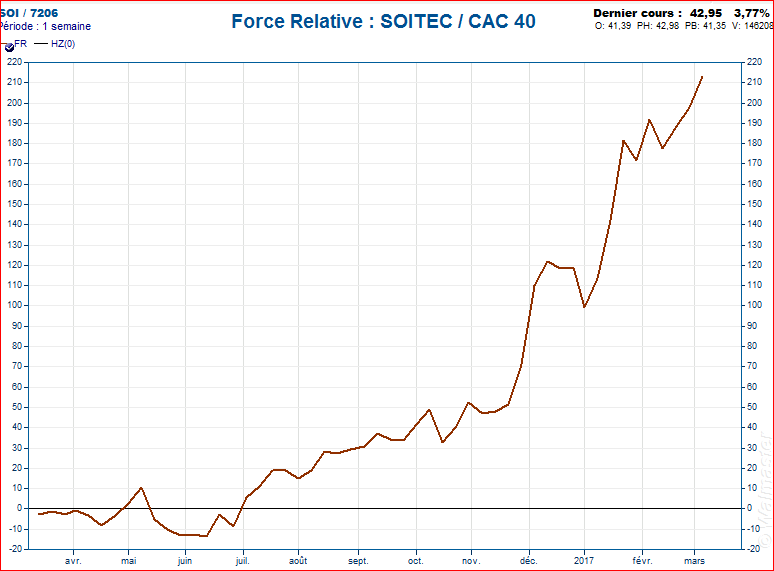Image resolution: width=774 pixels, height=571 pixels.
Task: Click the oct. month label on time axis
Action: [x=416, y=561]
